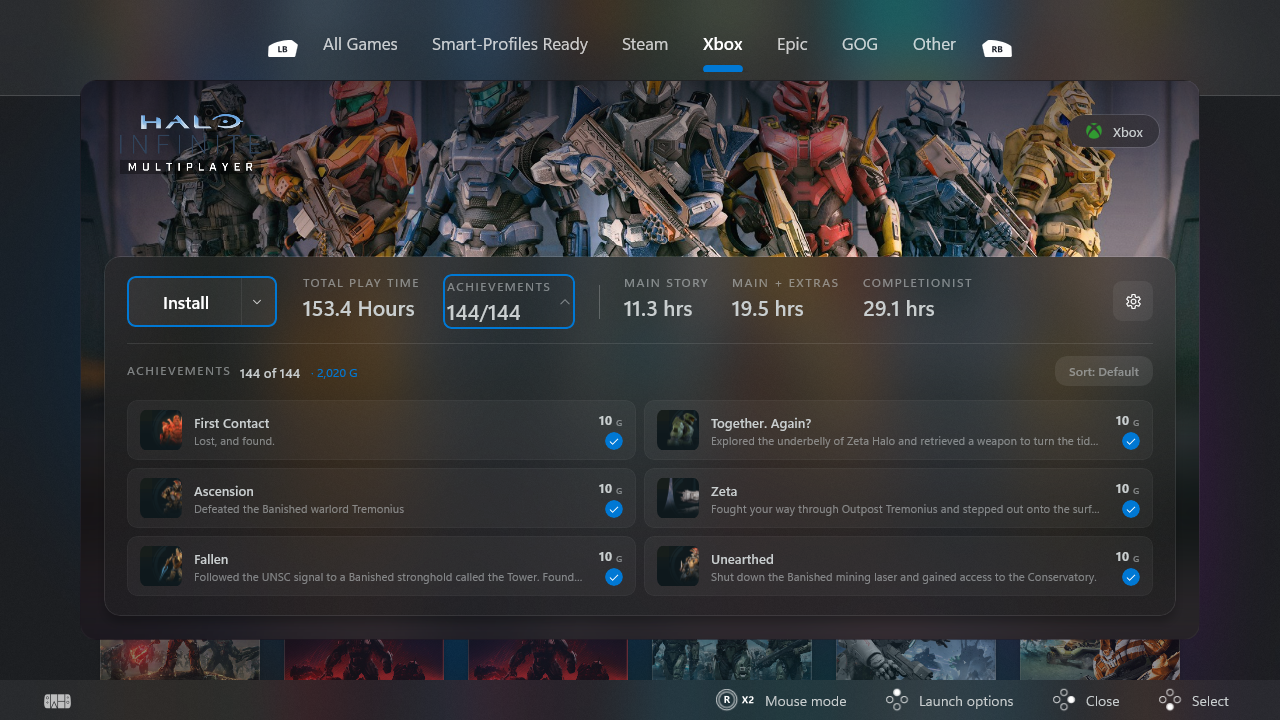Open the Install options dropdown arrow

click(258, 302)
